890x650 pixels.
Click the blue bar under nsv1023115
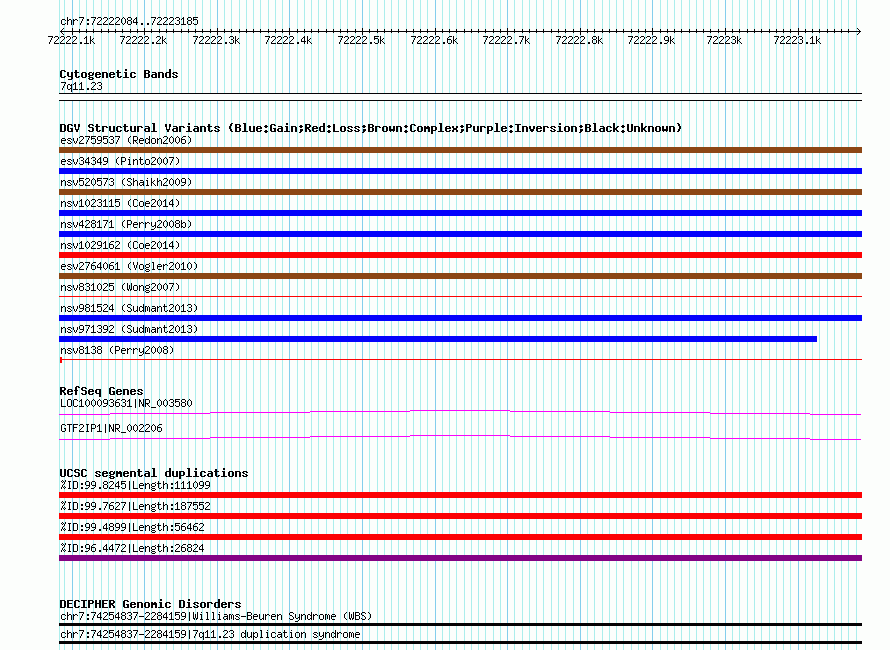coord(460,213)
